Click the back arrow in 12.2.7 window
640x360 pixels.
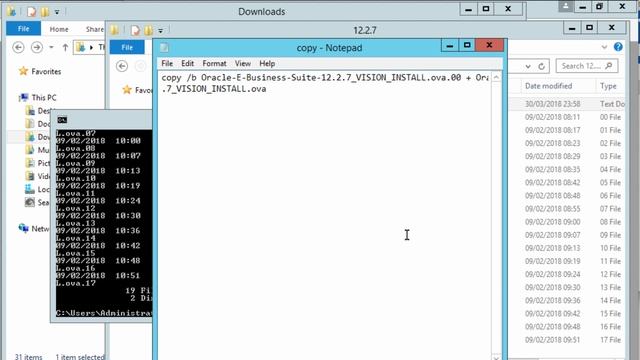pyautogui.click(x=122, y=66)
